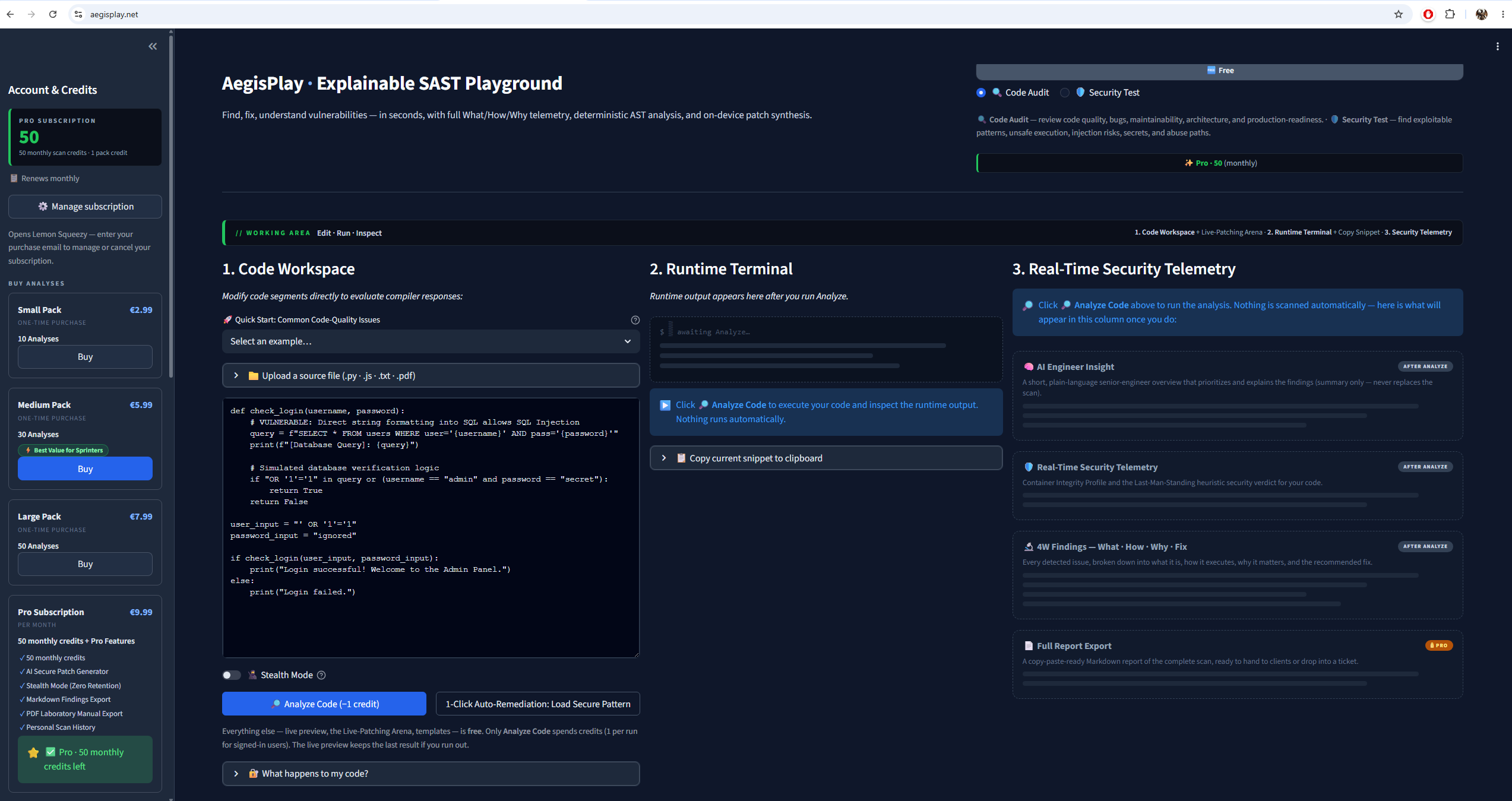Click '3. Security Telemetry' in the working area strip
Image resolution: width=1512 pixels, height=801 pixels.
point(1418,233)
